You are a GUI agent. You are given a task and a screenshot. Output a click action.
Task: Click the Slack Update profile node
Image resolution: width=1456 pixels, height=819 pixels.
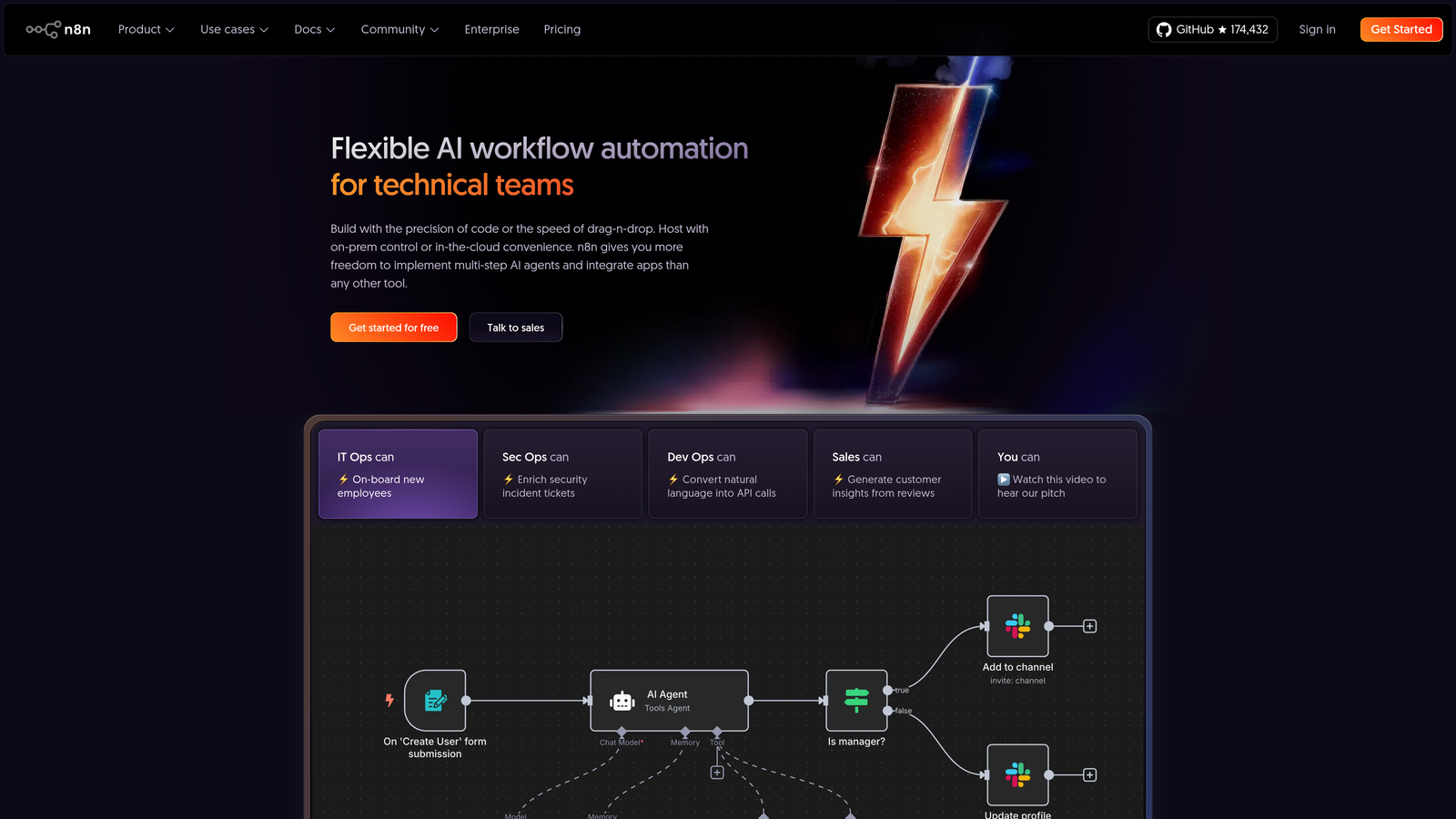[x=1017, y=774]
